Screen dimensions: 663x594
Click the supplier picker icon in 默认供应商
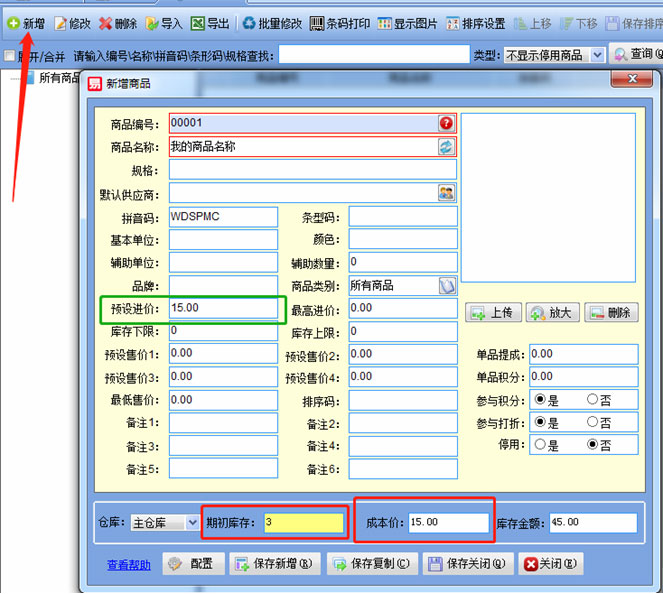pos(446,193)
